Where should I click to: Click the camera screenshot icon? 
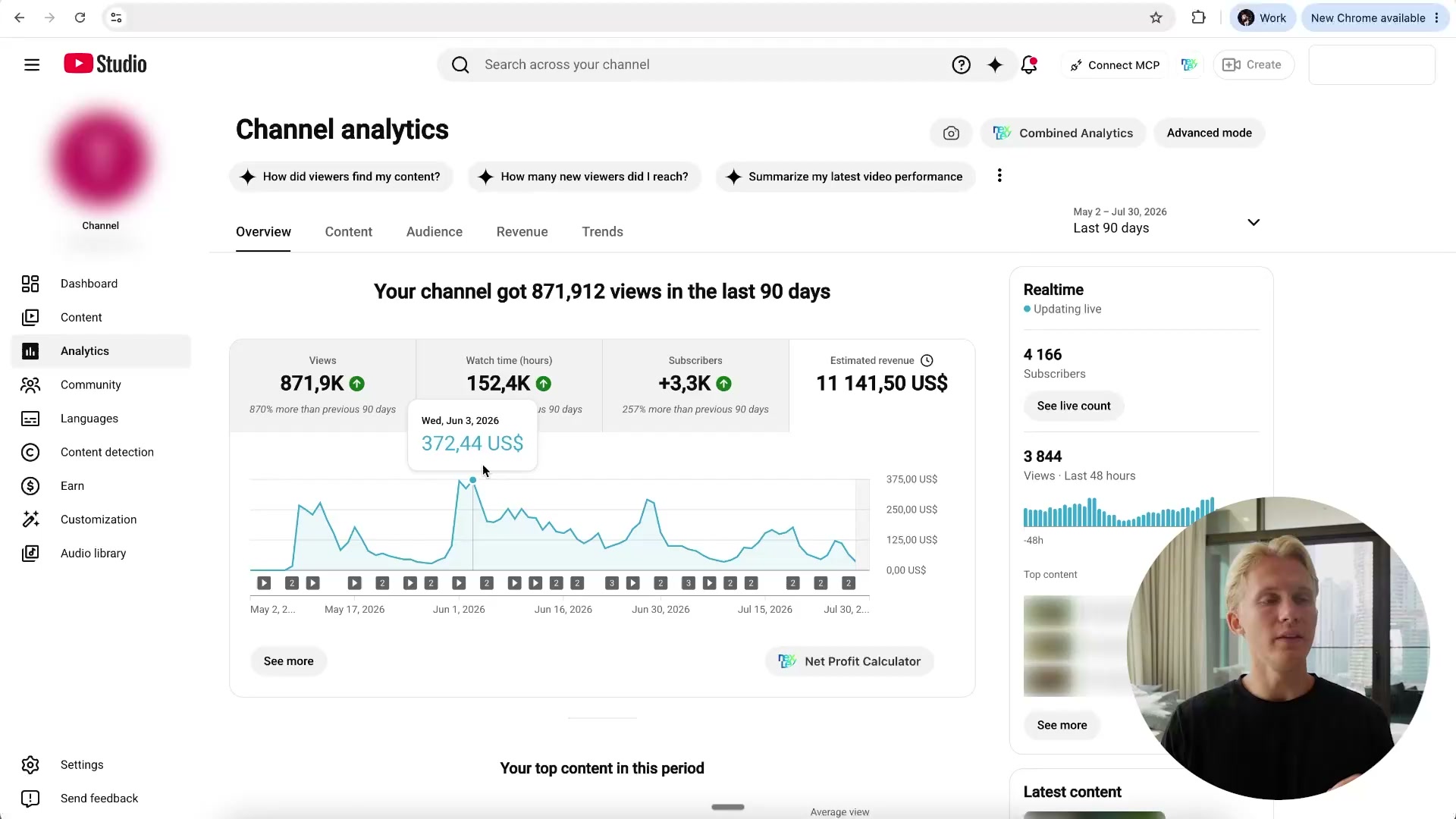(x=951, y=133)
